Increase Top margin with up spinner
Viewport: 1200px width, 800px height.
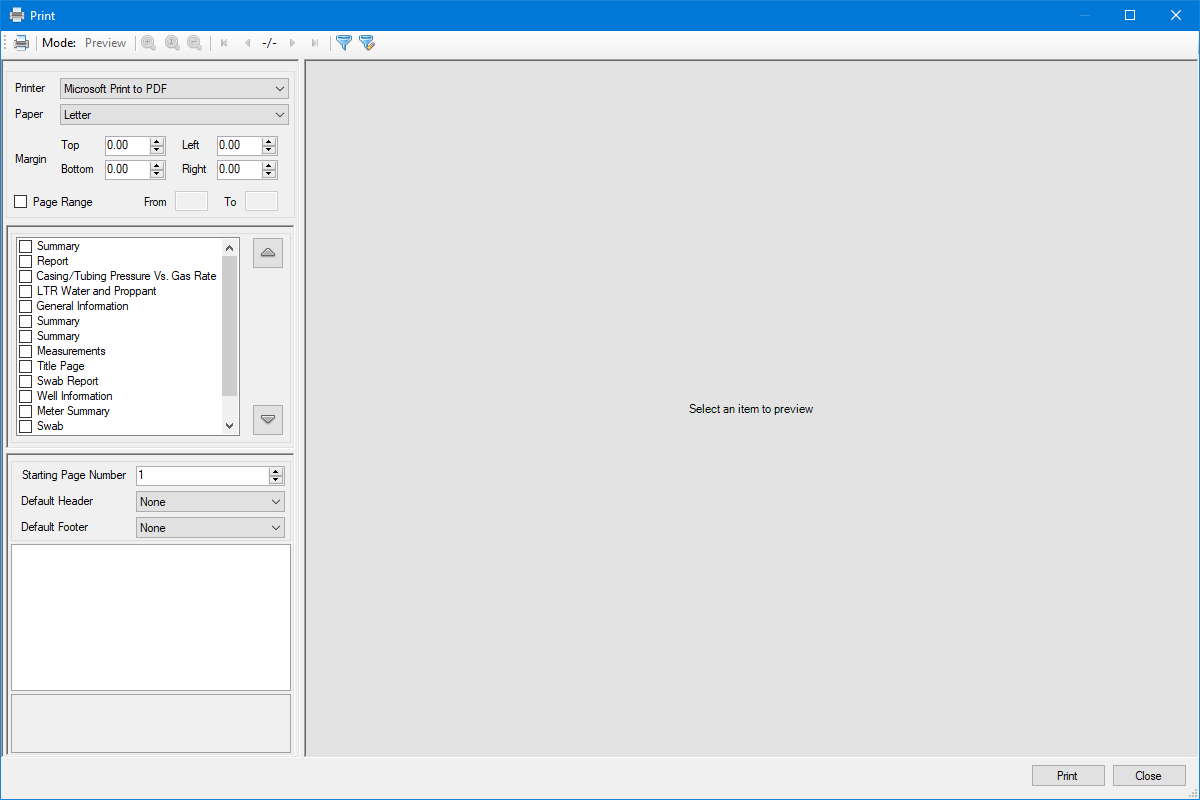[x=156, y=141]
